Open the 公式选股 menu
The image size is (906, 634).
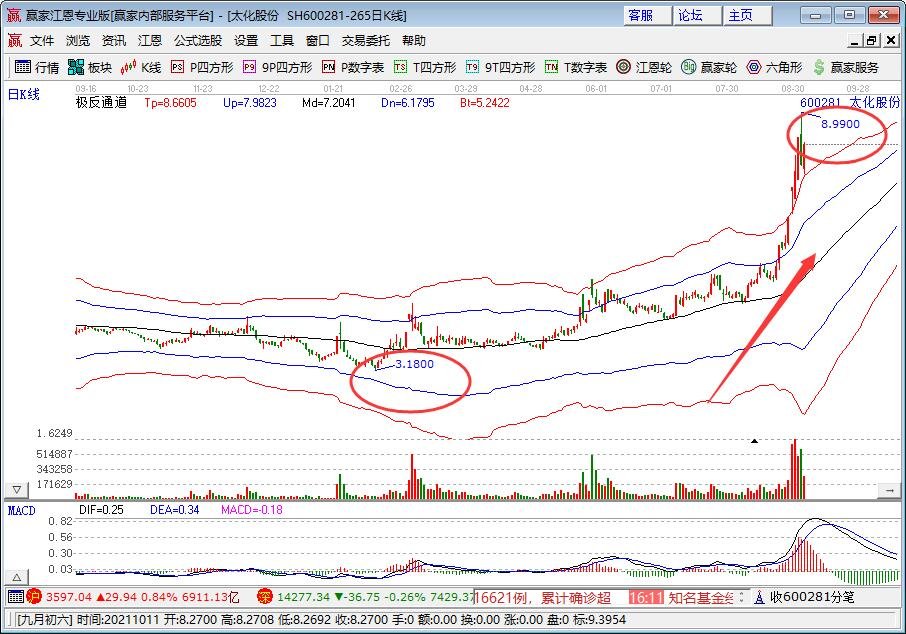click(198, 41)
